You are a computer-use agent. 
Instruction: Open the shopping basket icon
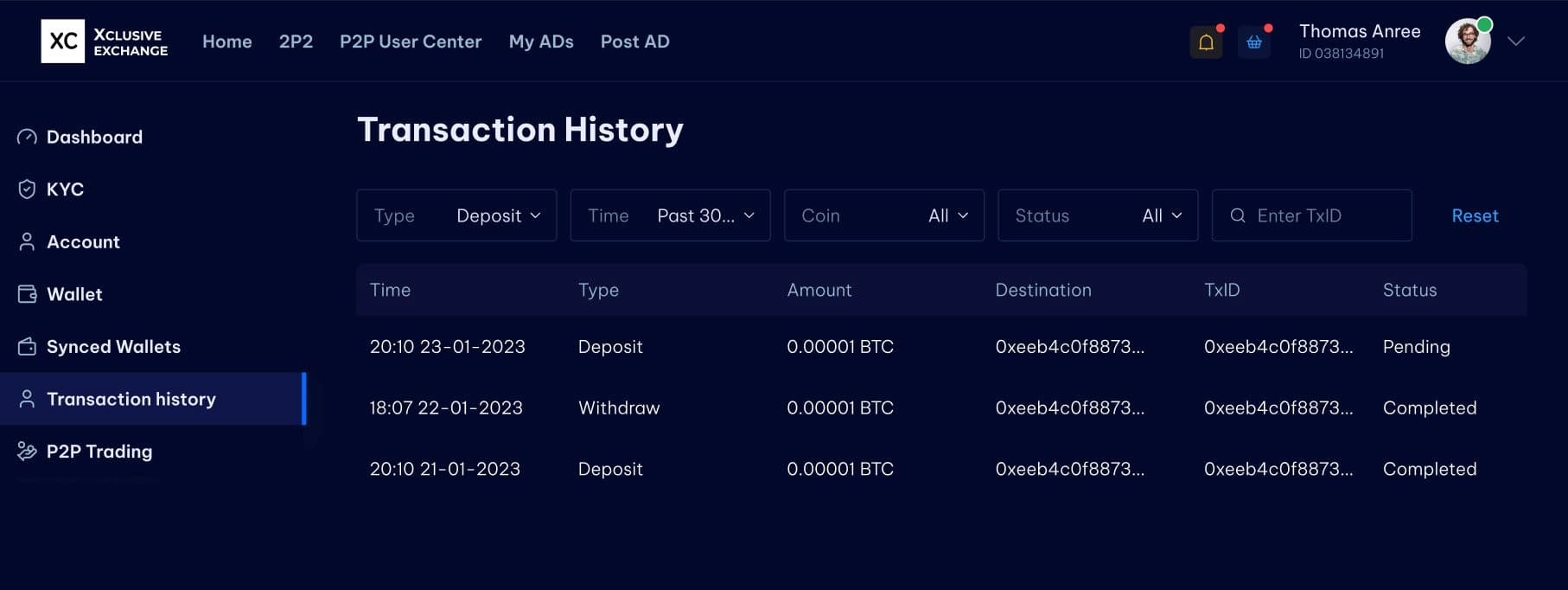[x=1253, y=42]
